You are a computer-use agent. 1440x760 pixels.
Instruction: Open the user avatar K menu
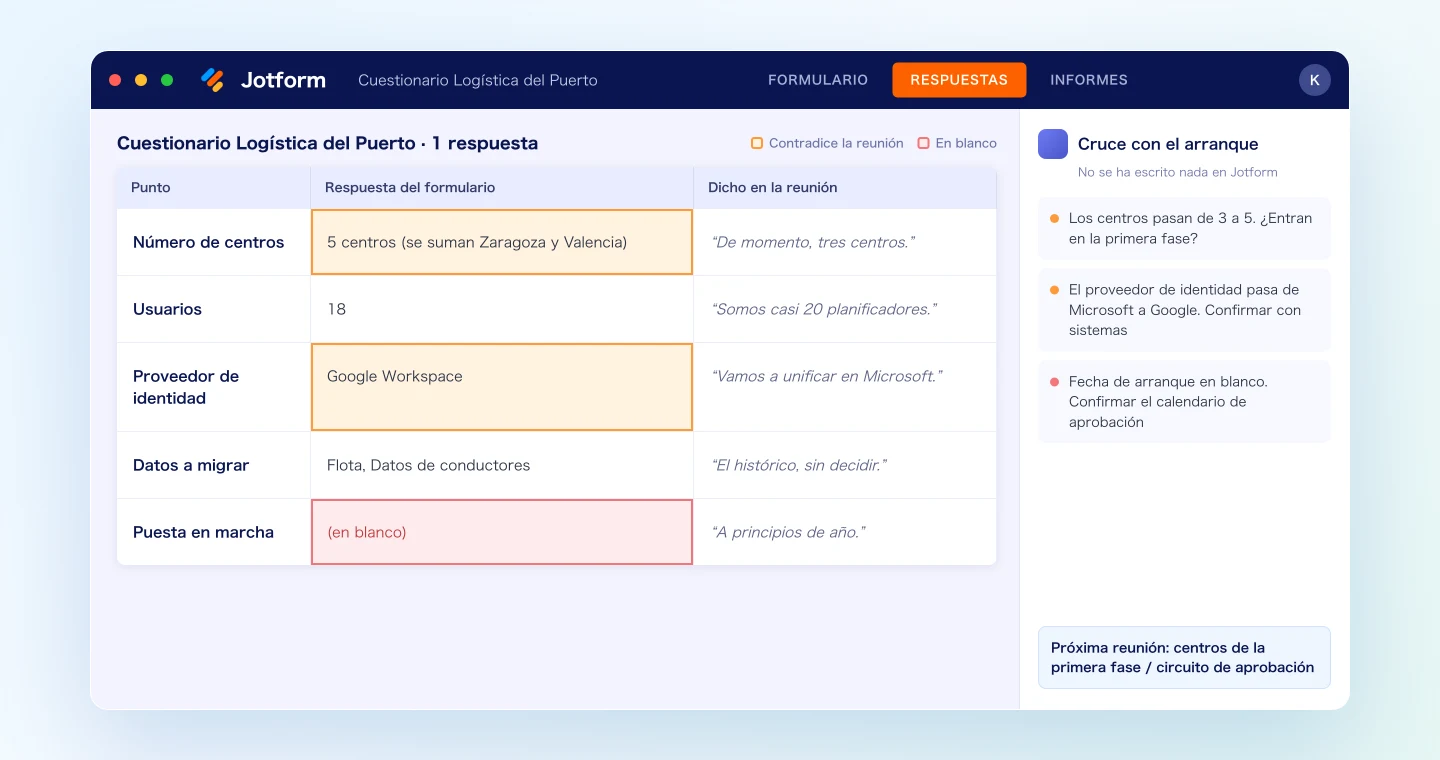click(x=1315, y=80)
